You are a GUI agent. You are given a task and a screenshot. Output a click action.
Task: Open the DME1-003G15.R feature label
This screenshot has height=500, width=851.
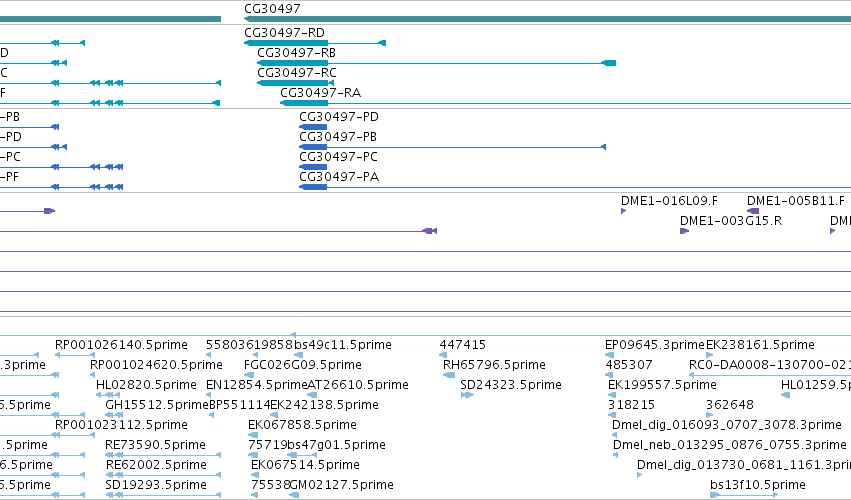point(731,221)
